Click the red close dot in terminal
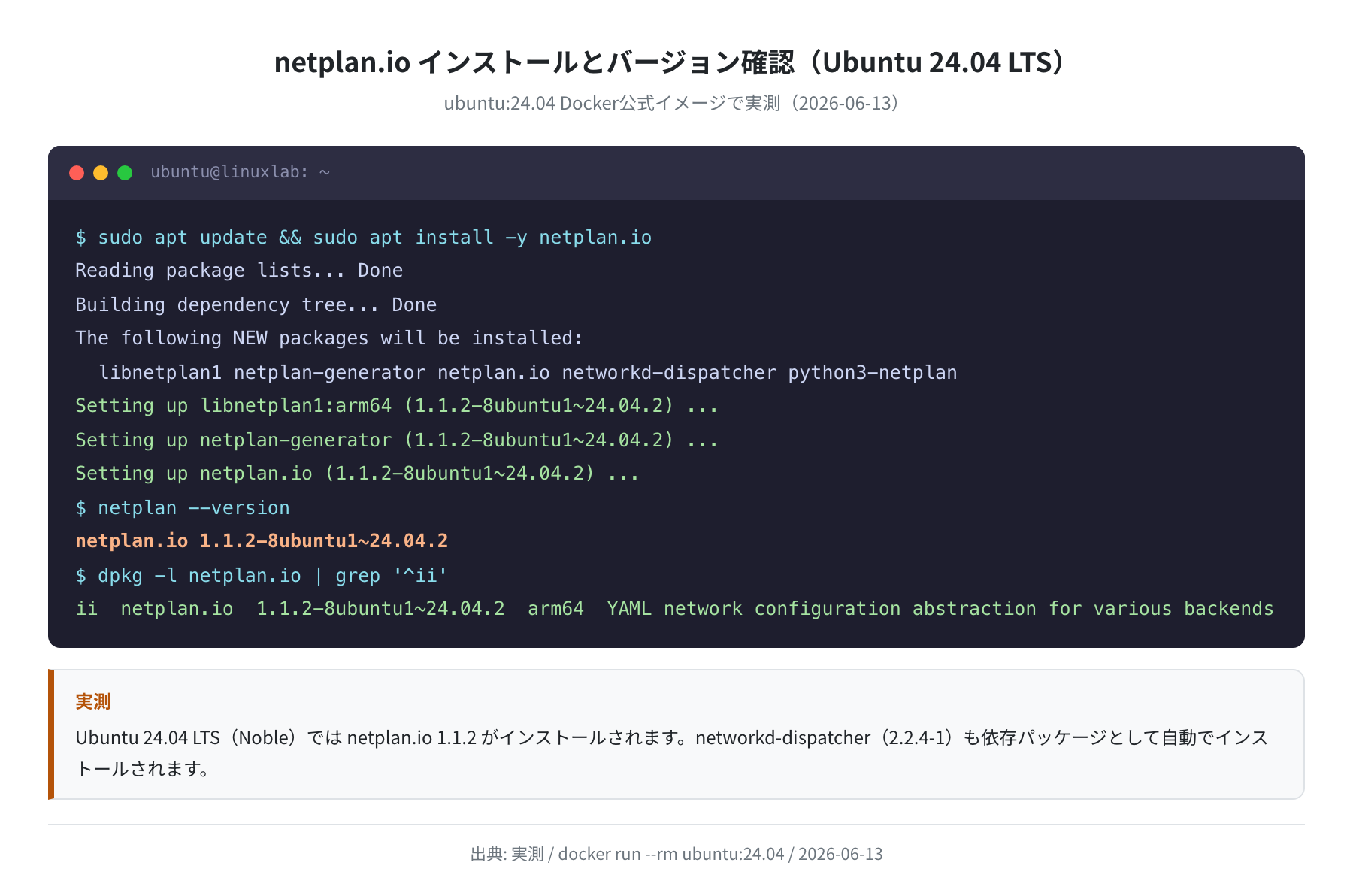The image size is (1353, 896). [x=77, y=173]
